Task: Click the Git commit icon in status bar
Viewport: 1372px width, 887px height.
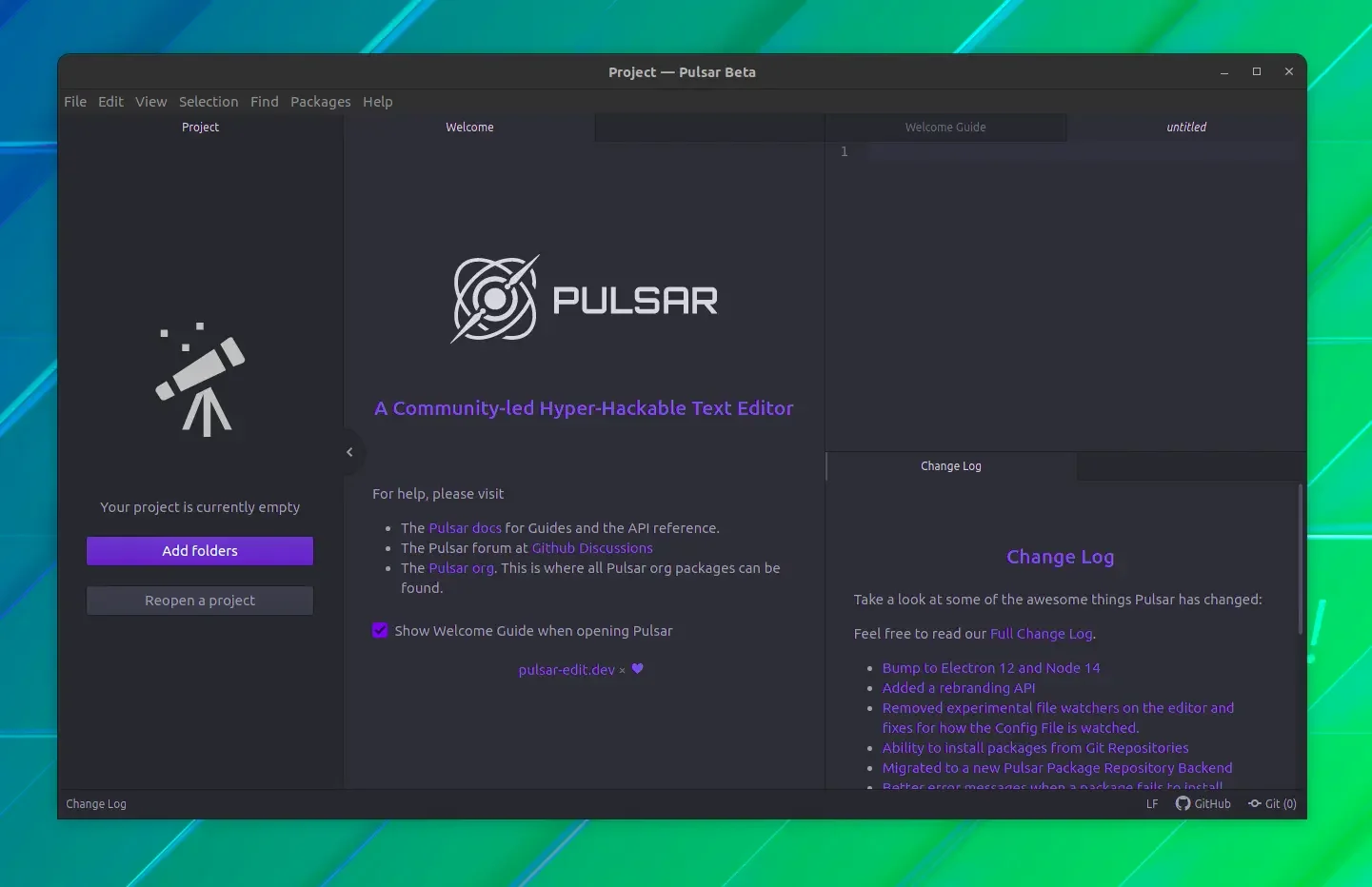Action: click(1255, 803)
